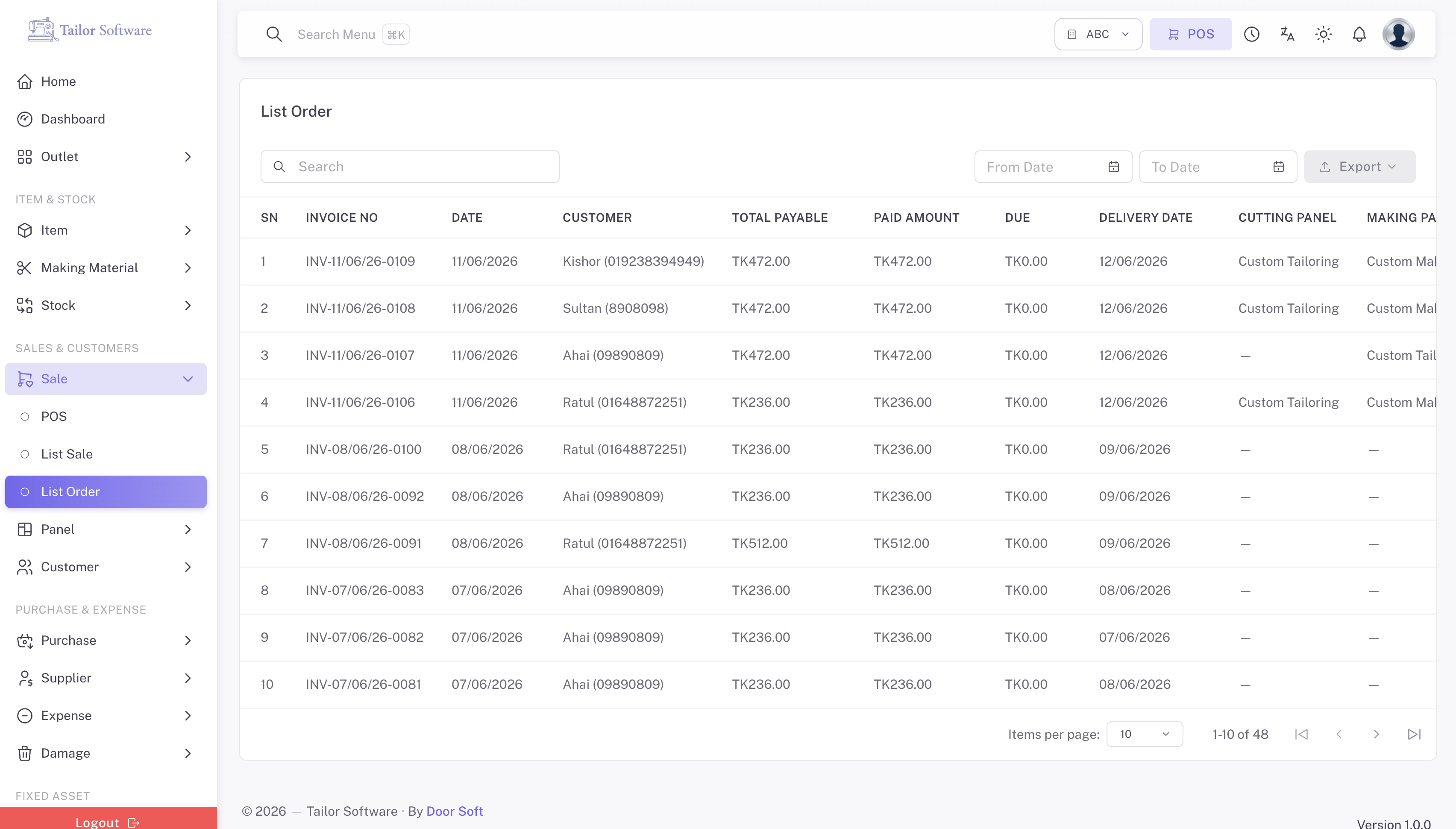This screenshot has height=829, width=1456.
Task: Open the language translate icon
Action: pyautogui.click(x=1287, y=34)
